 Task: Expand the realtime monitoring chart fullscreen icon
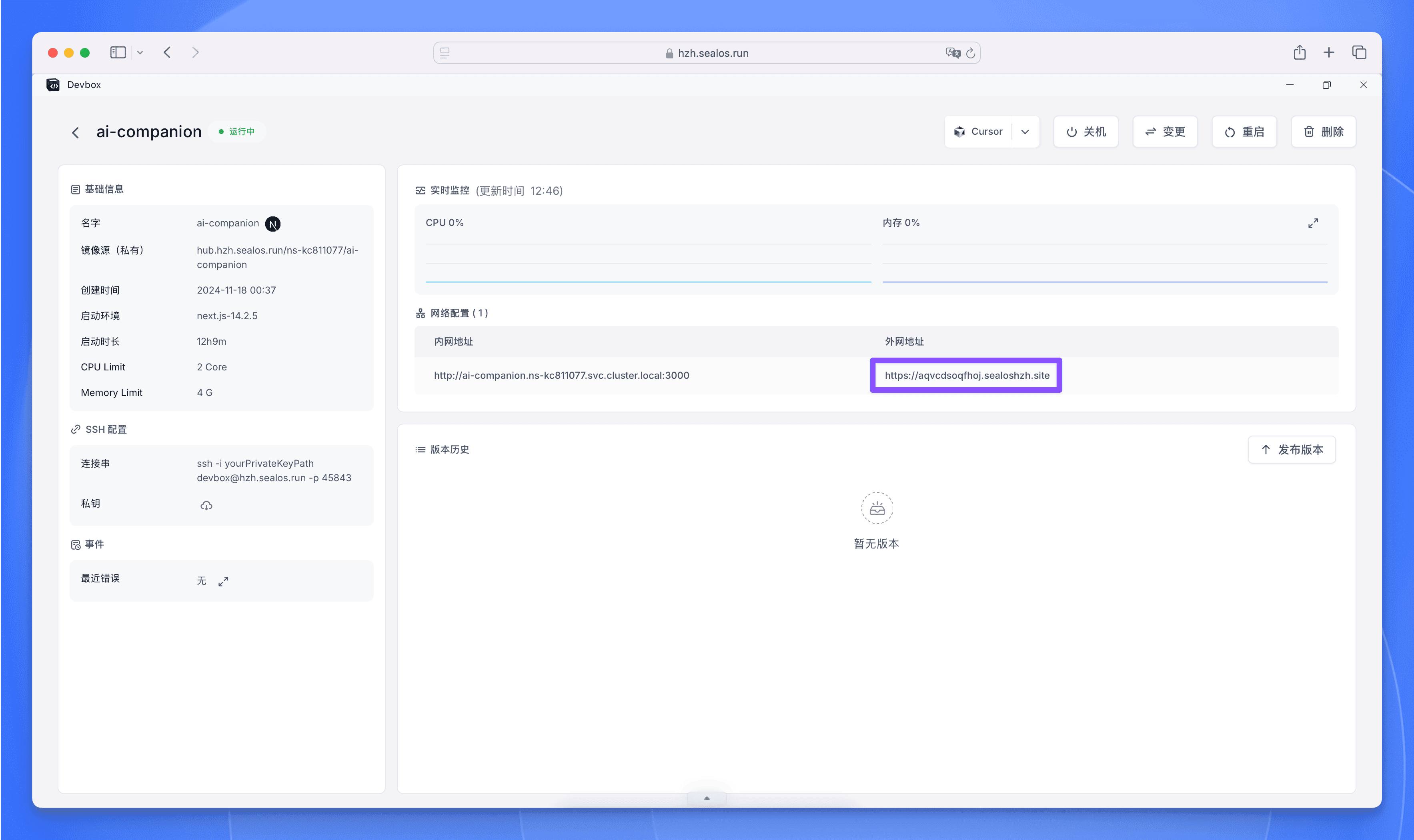[1313, 223]
